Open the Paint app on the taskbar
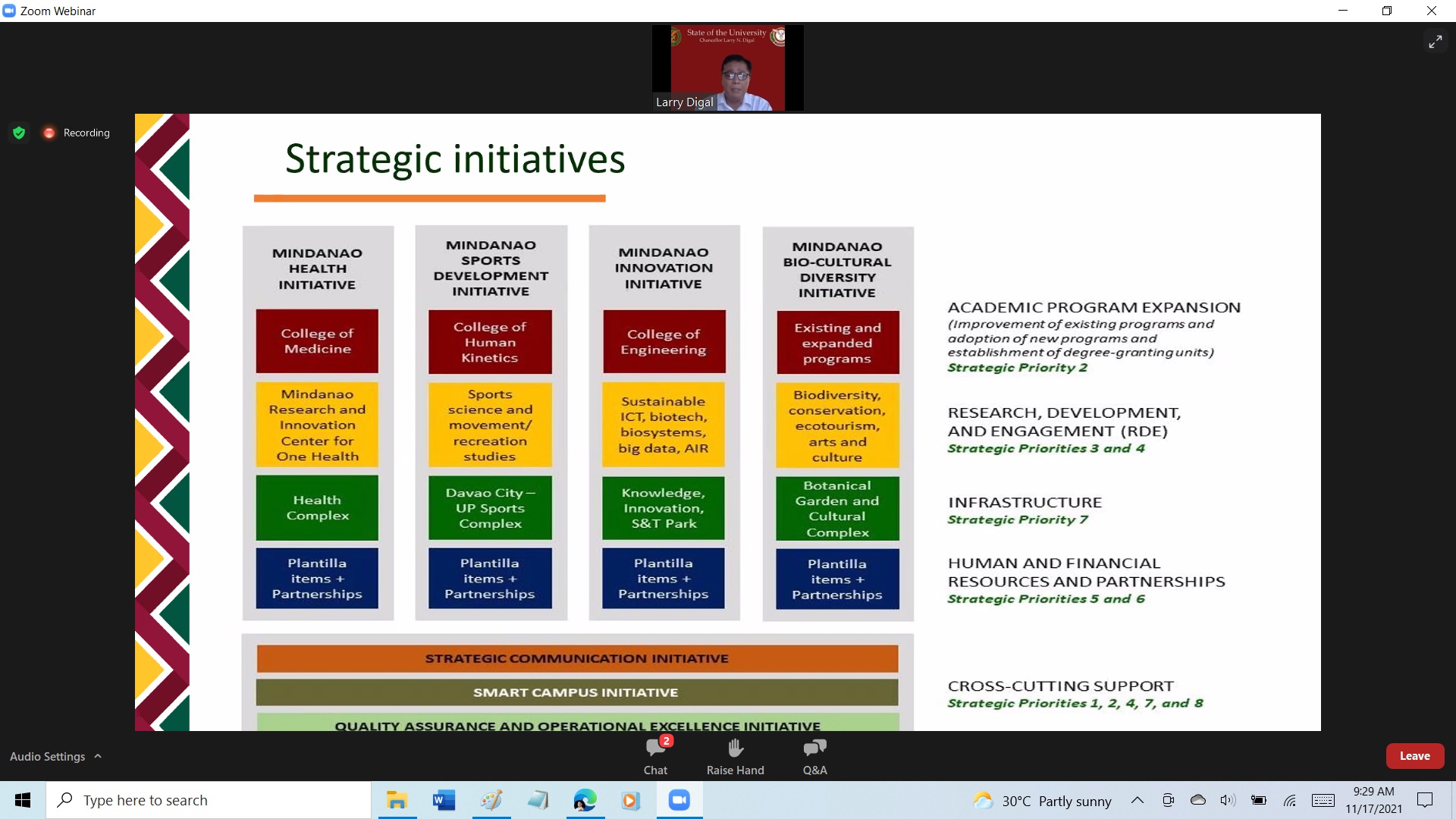Image resolution: width=1456 pixels, height=819 pixels. tap(491, 800)
